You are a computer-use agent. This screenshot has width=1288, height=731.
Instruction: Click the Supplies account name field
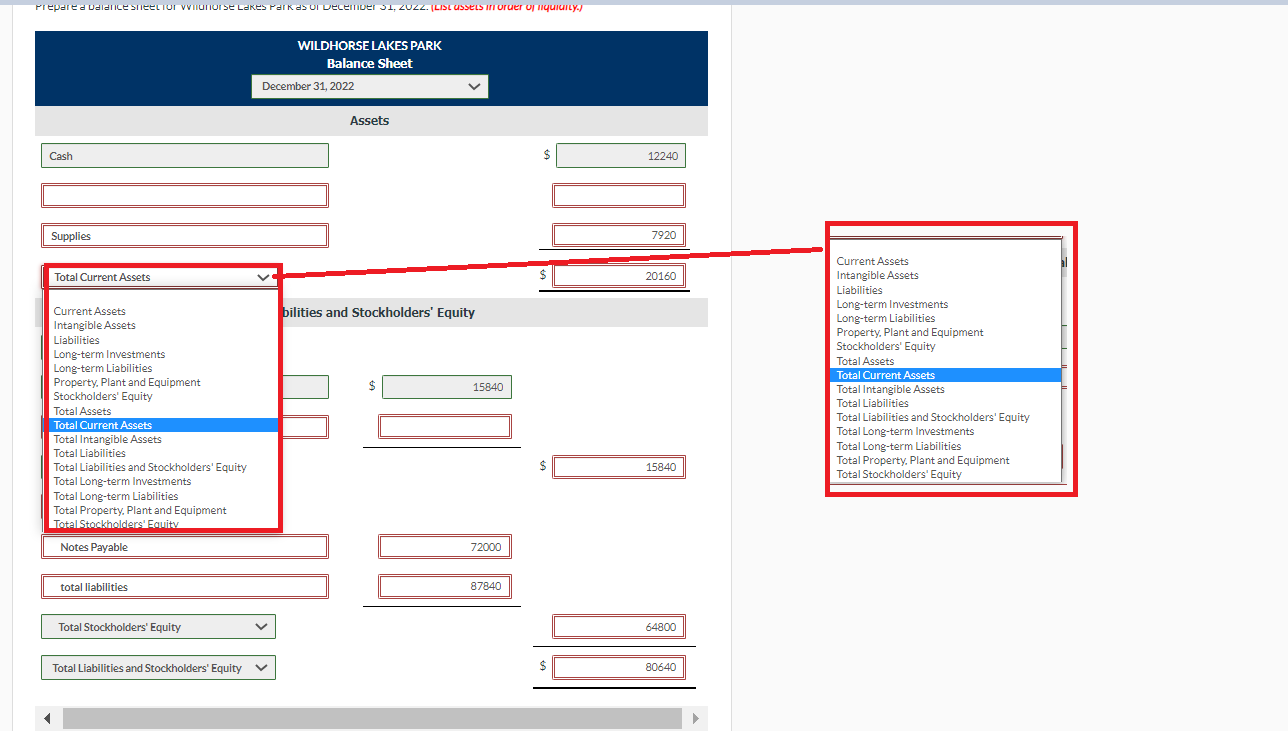[x=185, y=236]
